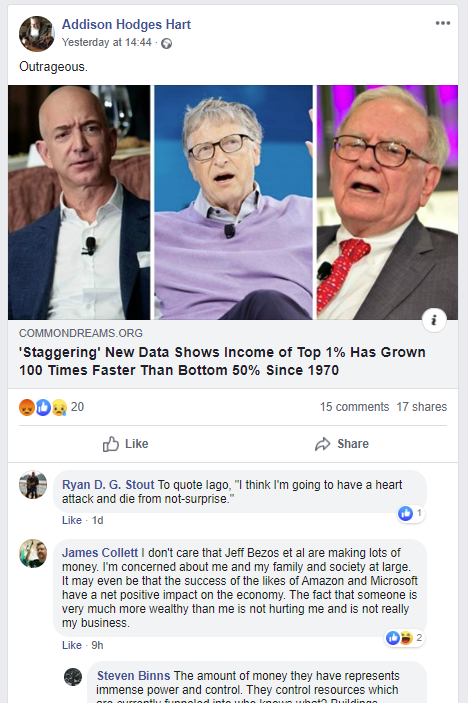Like Ryan D. G. Stout's comment
This screenshot has height=703, width=468.
tap(72, 520)
